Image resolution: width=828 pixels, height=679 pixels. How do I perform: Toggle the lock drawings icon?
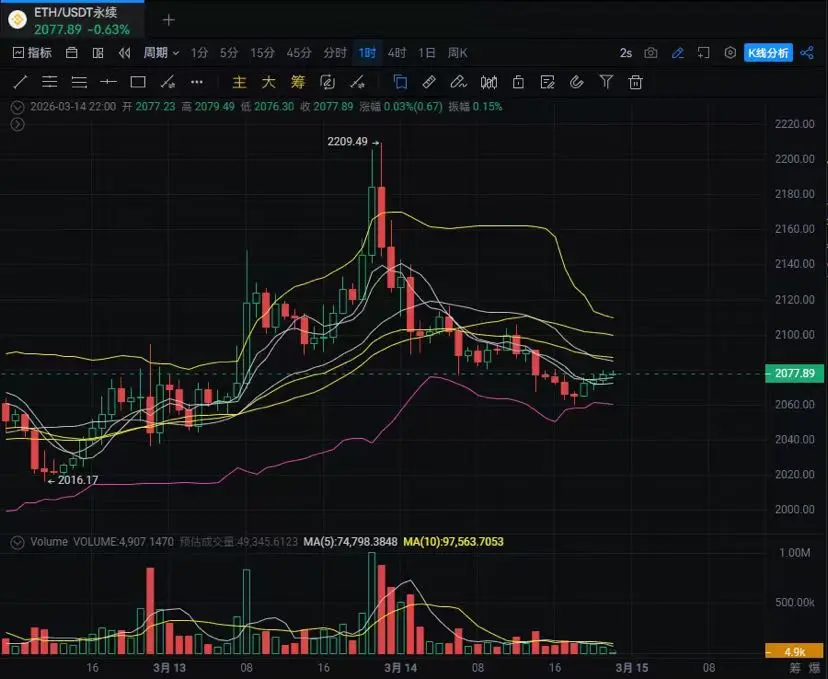point(518,82)
